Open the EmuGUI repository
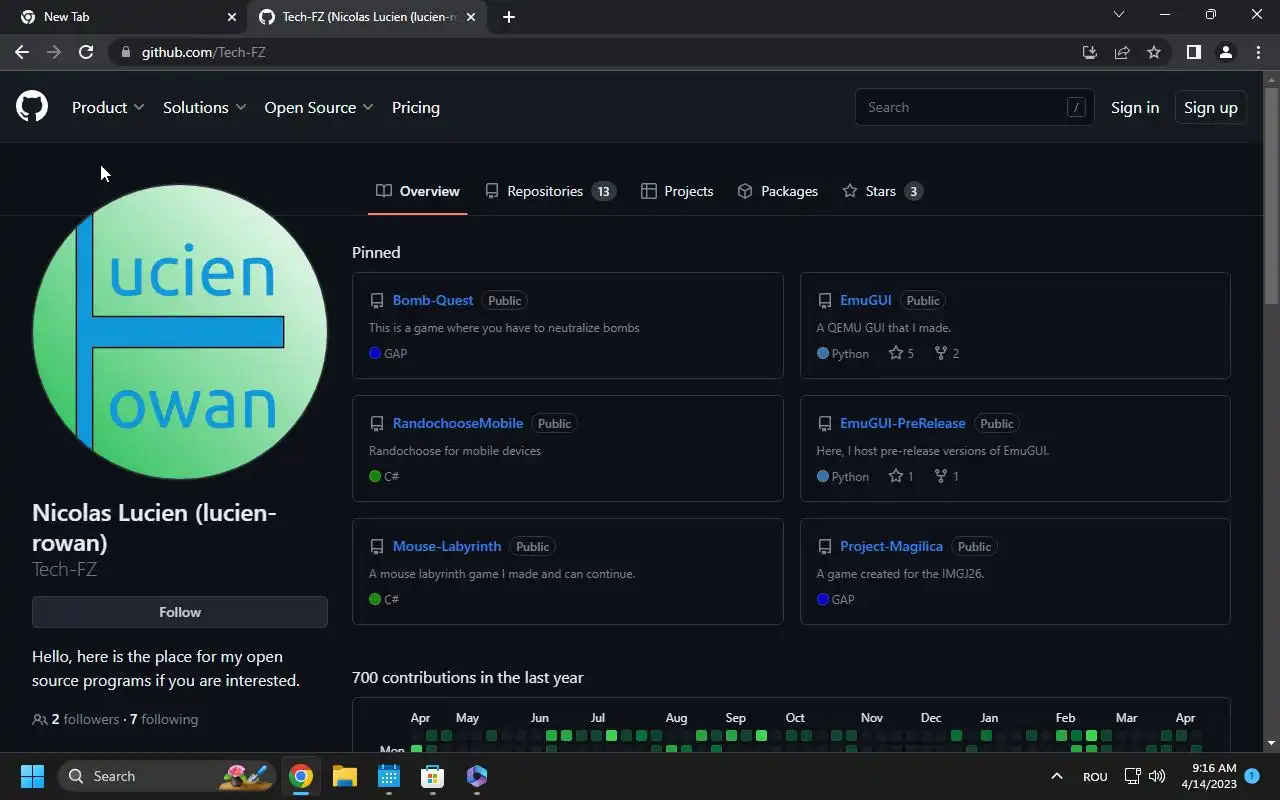The height and width of the screenshot is (800, 1280). click(x=866, y=300)
